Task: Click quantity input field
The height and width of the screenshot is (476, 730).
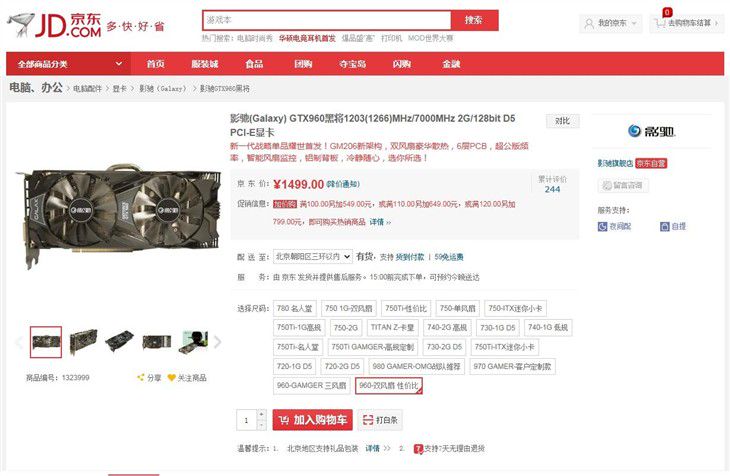Action: pyautogui.click(x=247, y=420)
